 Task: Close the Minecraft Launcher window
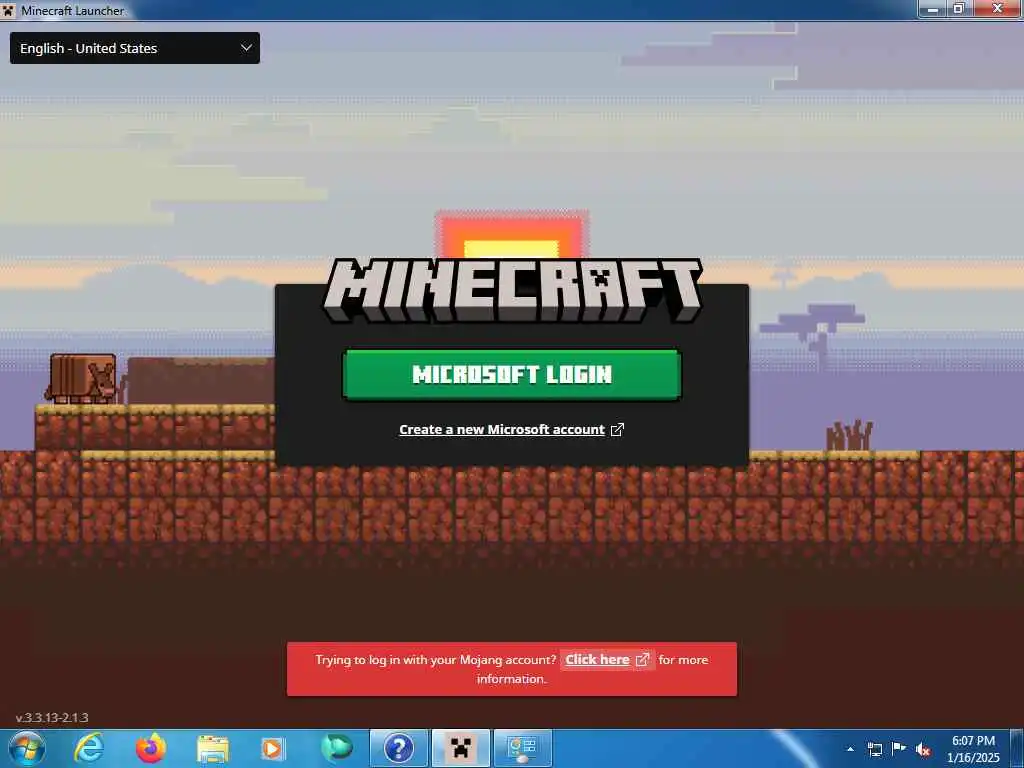[997, 8]
